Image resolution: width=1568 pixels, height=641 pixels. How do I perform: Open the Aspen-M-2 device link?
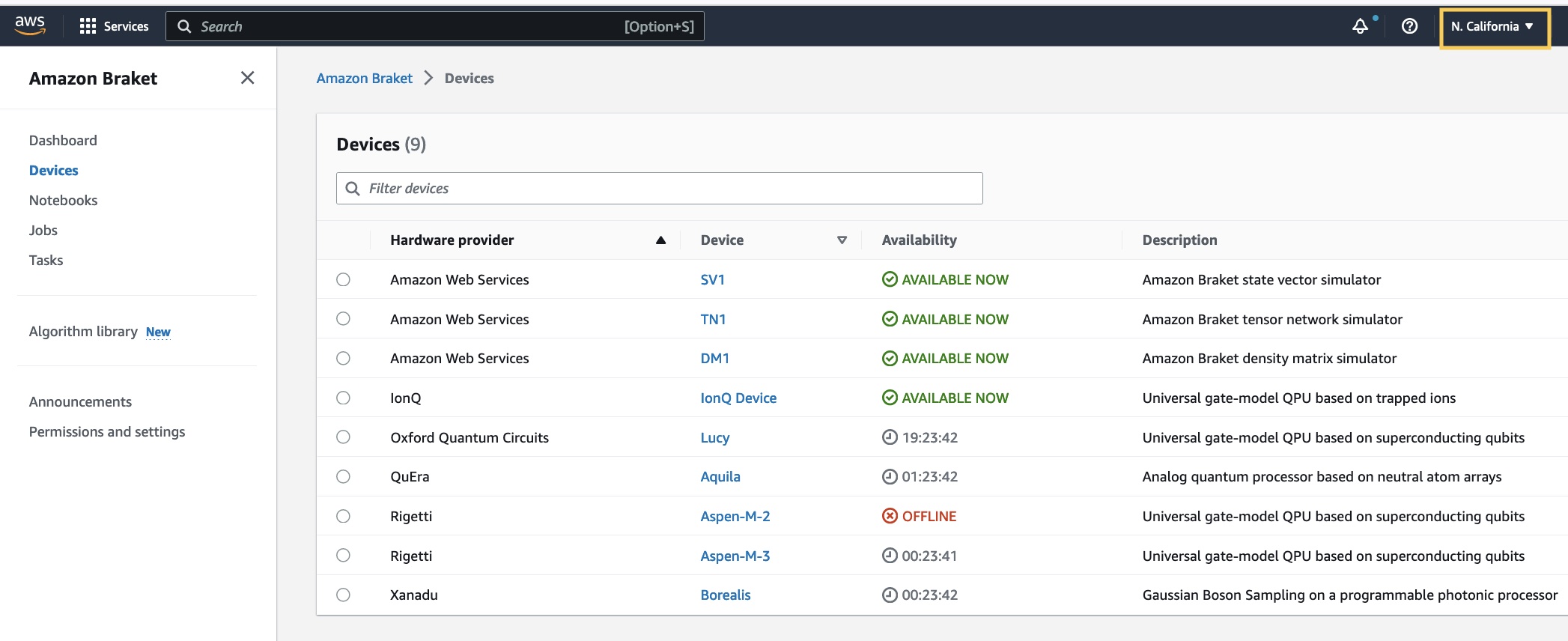coord(735,516)
